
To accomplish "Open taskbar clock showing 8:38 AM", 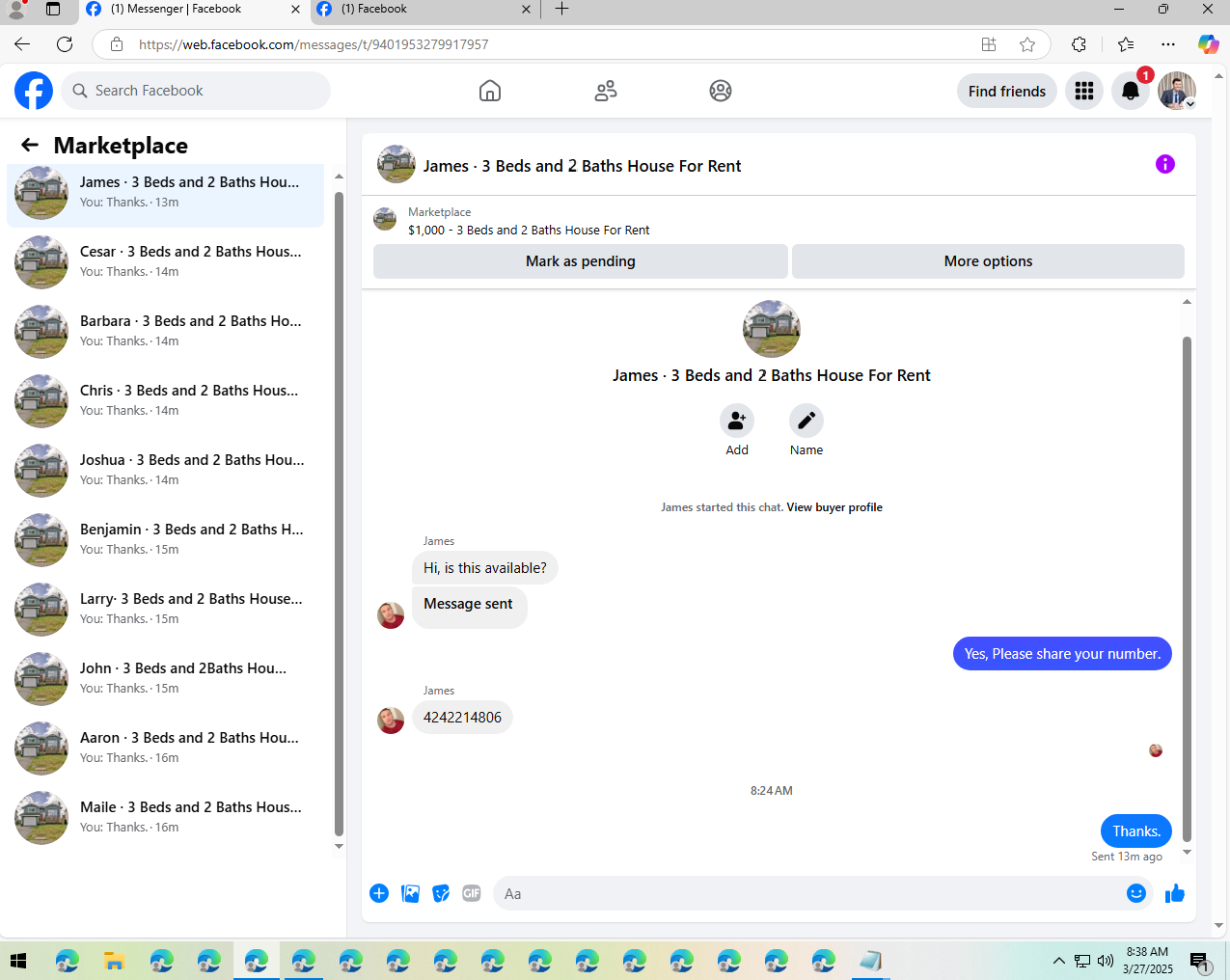I will [x=1147, y=961].
